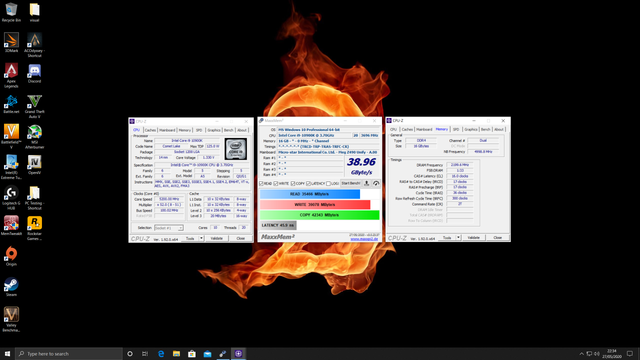Click Cortana circle on taskbar
This screenshot has width=640, height=360.
[x=130, y=353]
